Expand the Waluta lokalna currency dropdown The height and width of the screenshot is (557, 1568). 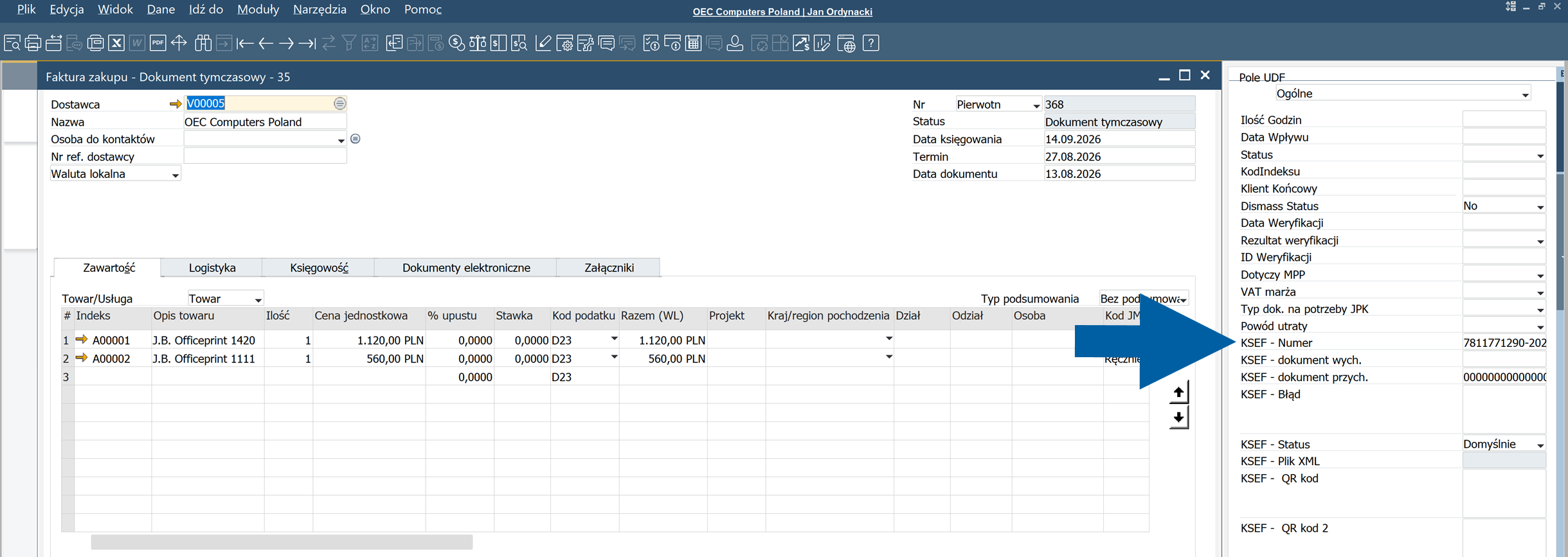click(x=175, y=175)
